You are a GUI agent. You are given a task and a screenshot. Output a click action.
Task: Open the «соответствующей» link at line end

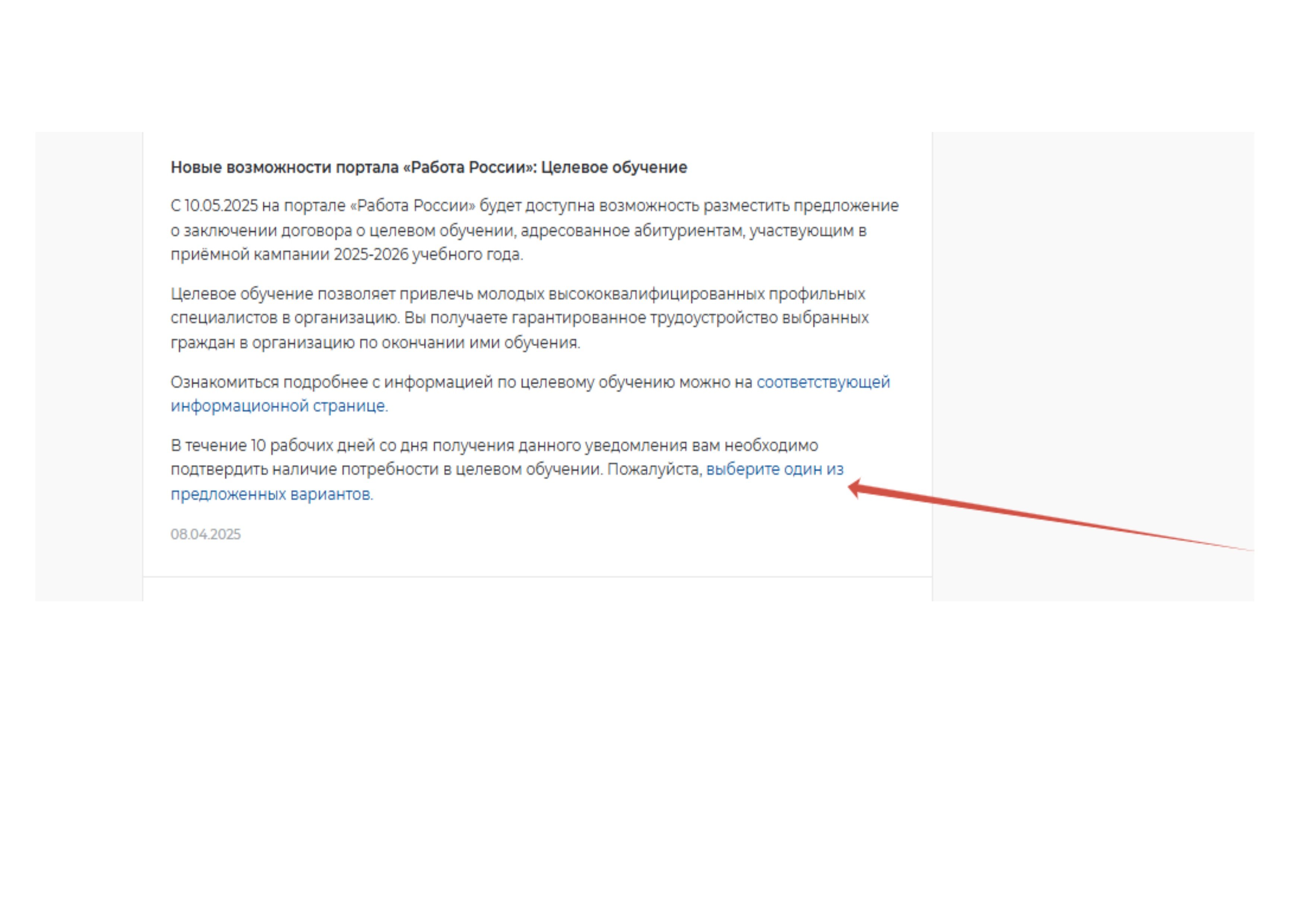click(823, 382)
